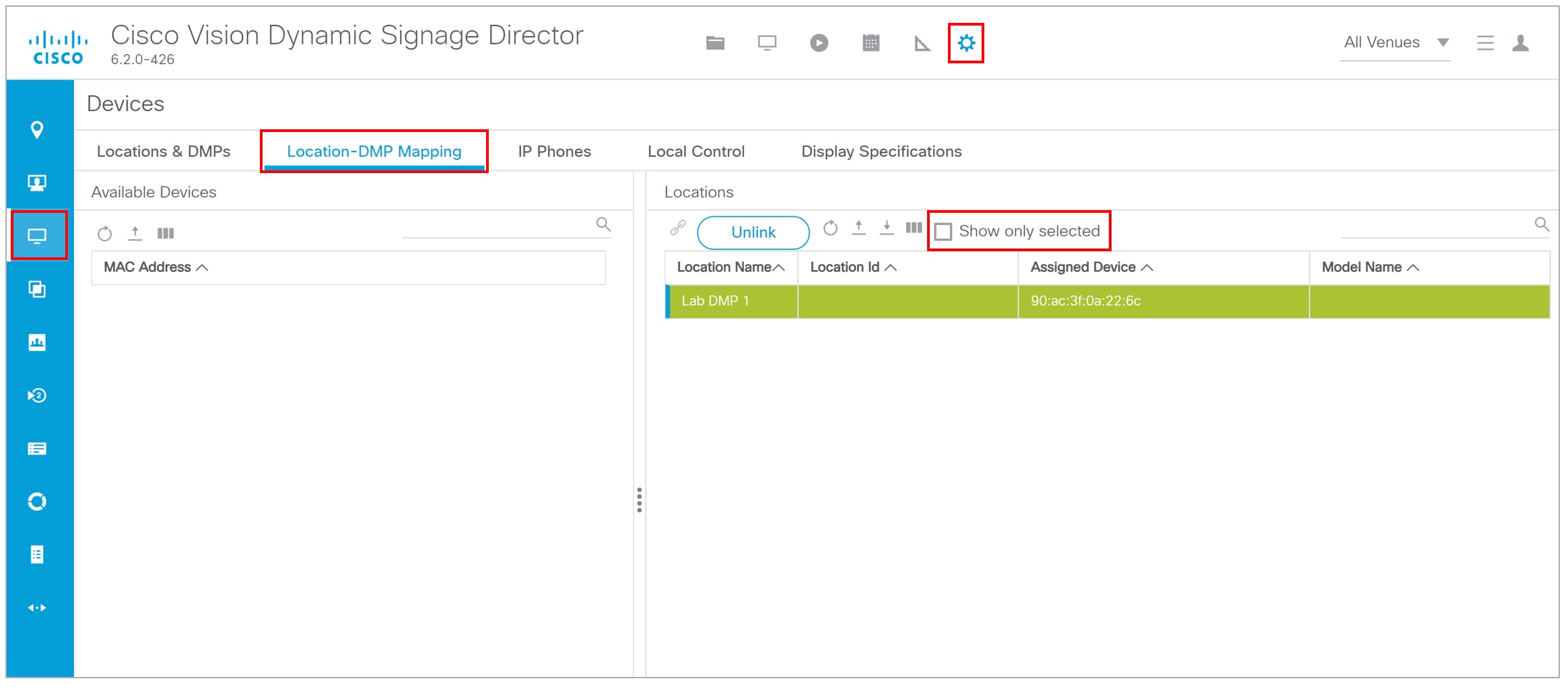Open the document report icon in sidebar
This screenshot has height=687, width=1568.
click(37, 555)
